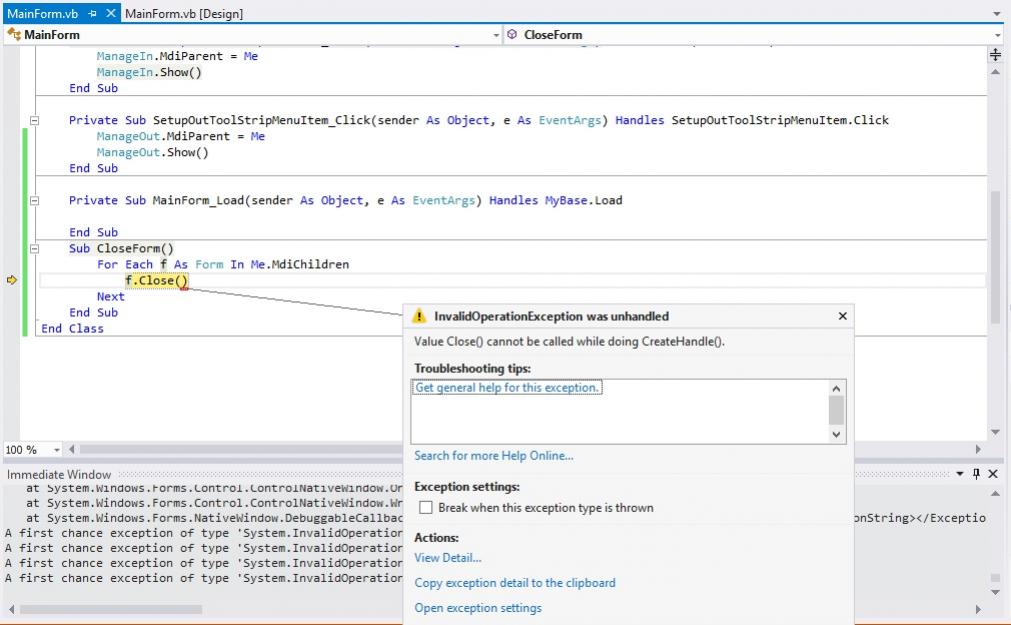Select the MainForm.vb code tab
Image resolution: width=1011 pixels, height=625 pixels.
[x=43, y=14]
